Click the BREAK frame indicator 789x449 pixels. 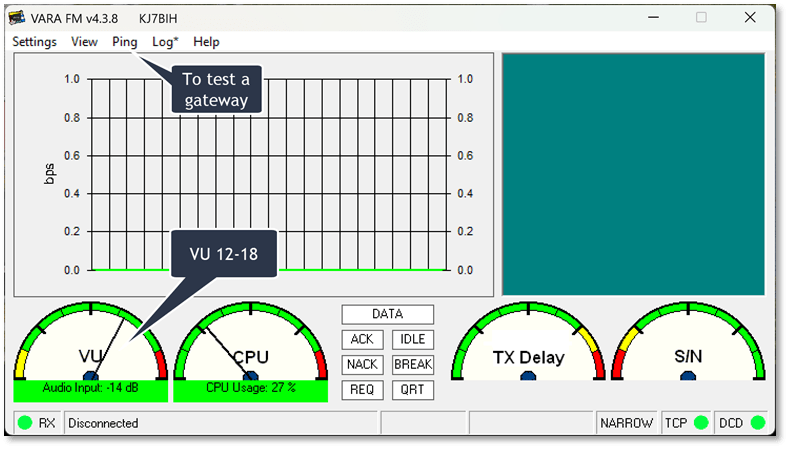[413, 365]
